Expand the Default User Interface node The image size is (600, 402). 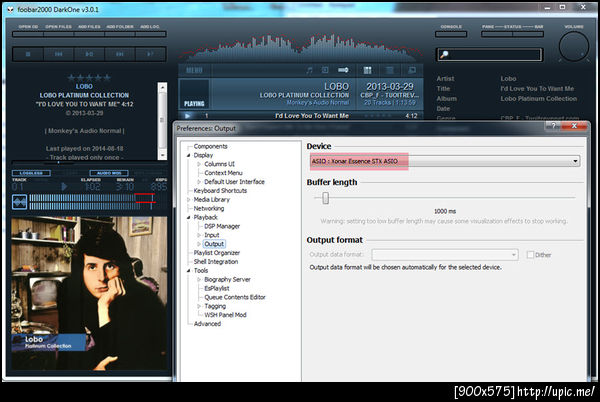(x=199, y=182)
